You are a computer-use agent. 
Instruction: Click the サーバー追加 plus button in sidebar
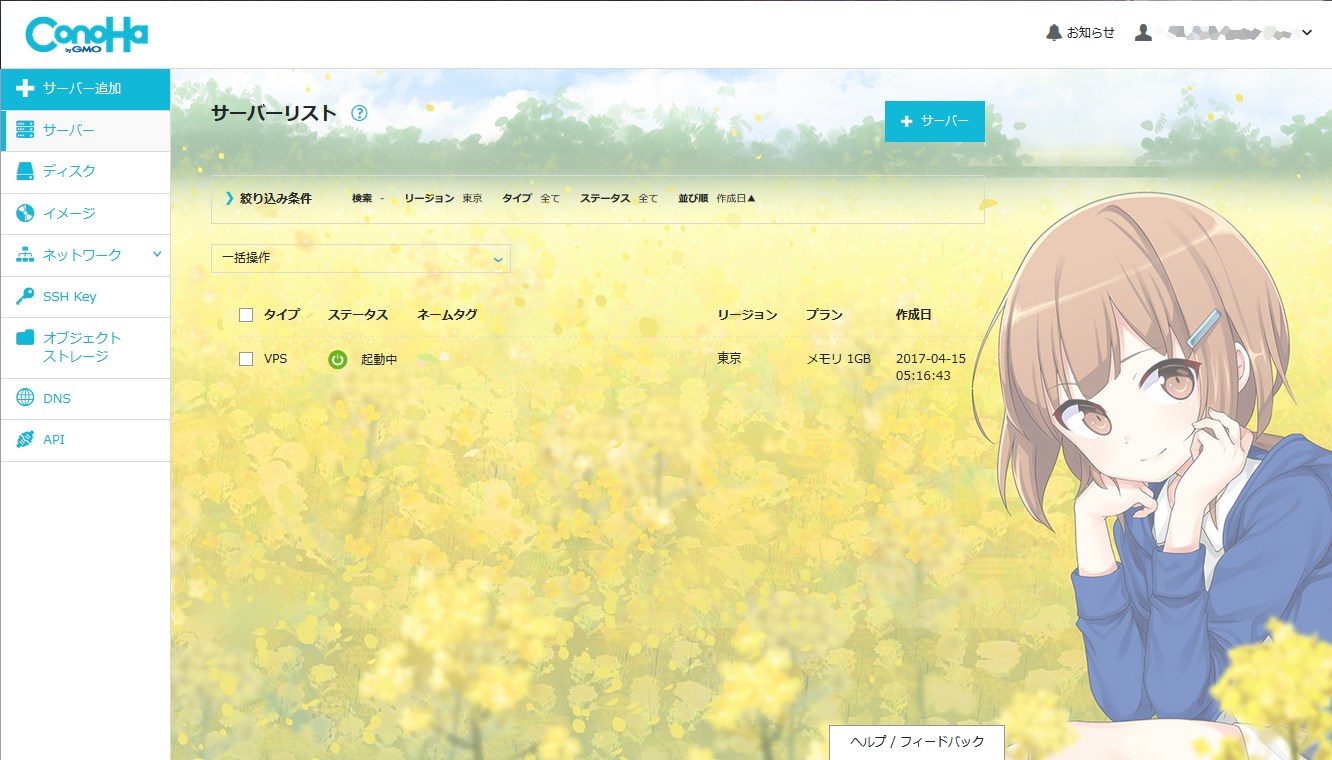tap(85, 89)
